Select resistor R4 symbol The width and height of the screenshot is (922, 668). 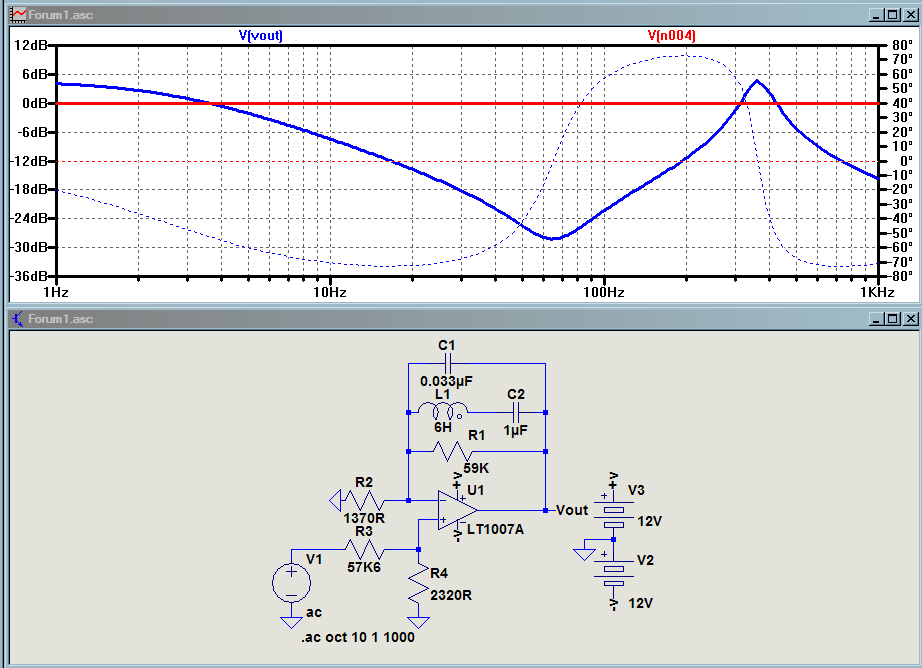(418, 583)
